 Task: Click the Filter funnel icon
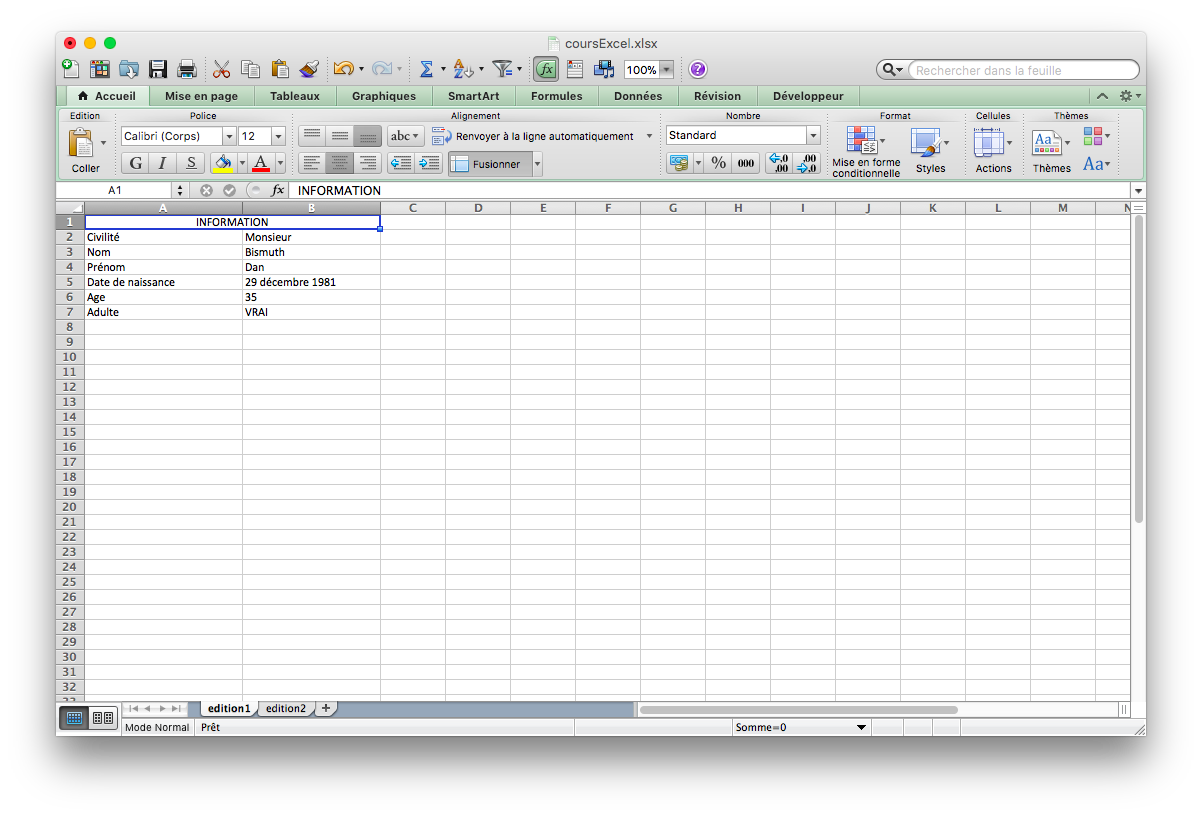[502, 69]
